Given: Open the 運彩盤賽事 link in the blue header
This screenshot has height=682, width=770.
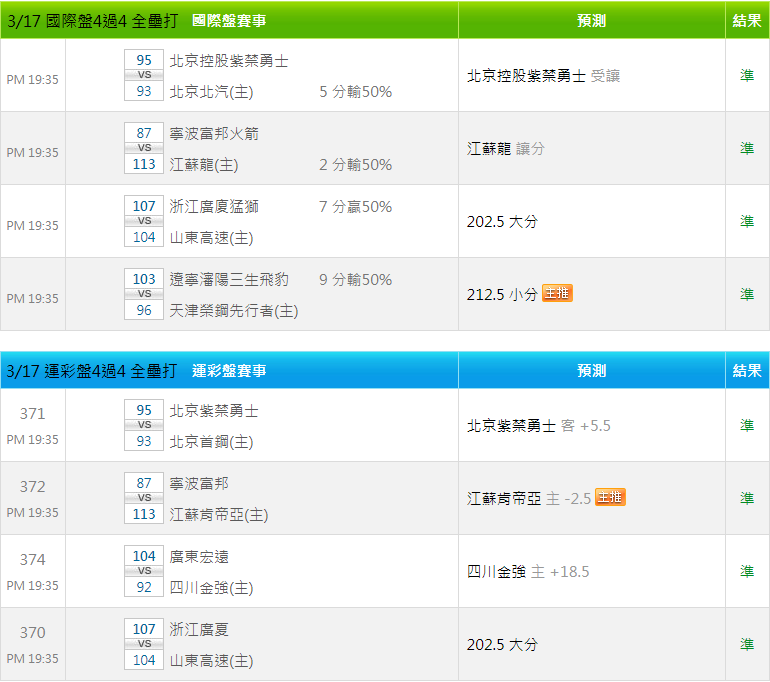Looking at the screenshot, I should click(x=229, y=371).
